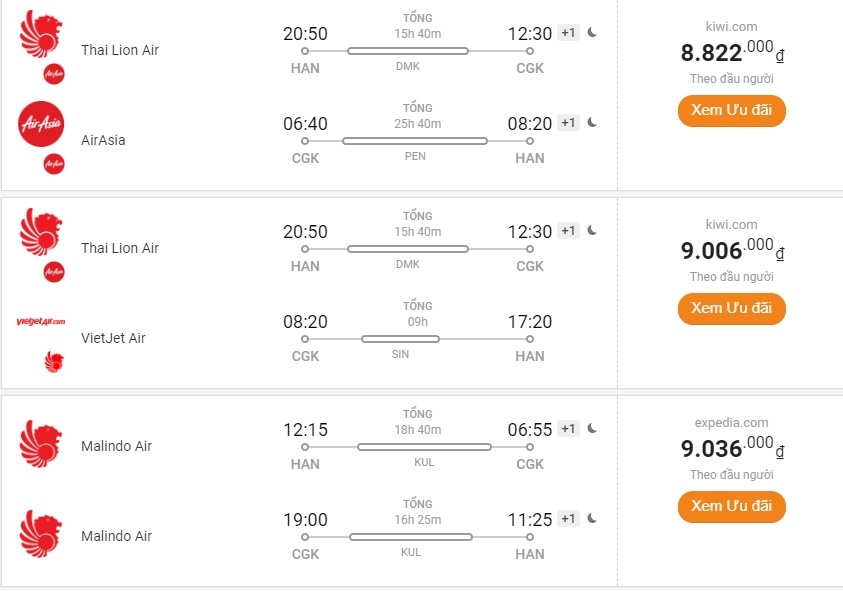Click the Malindo Air logo on the 19:00 flight
Viewport: 843px width, 591px height.
[41, 535]
